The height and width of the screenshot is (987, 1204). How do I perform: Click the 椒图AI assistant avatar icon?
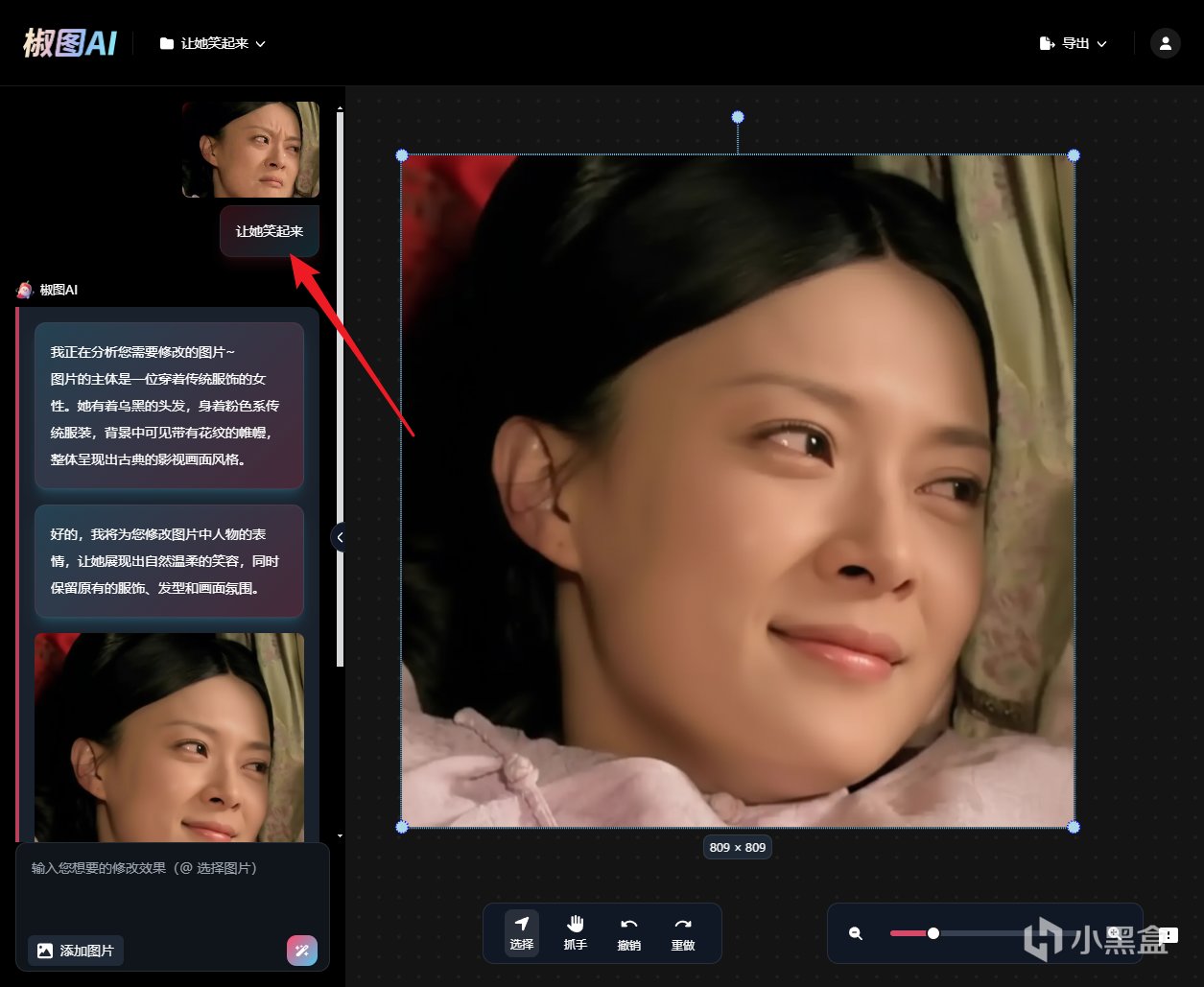click(x=25, y=289)
